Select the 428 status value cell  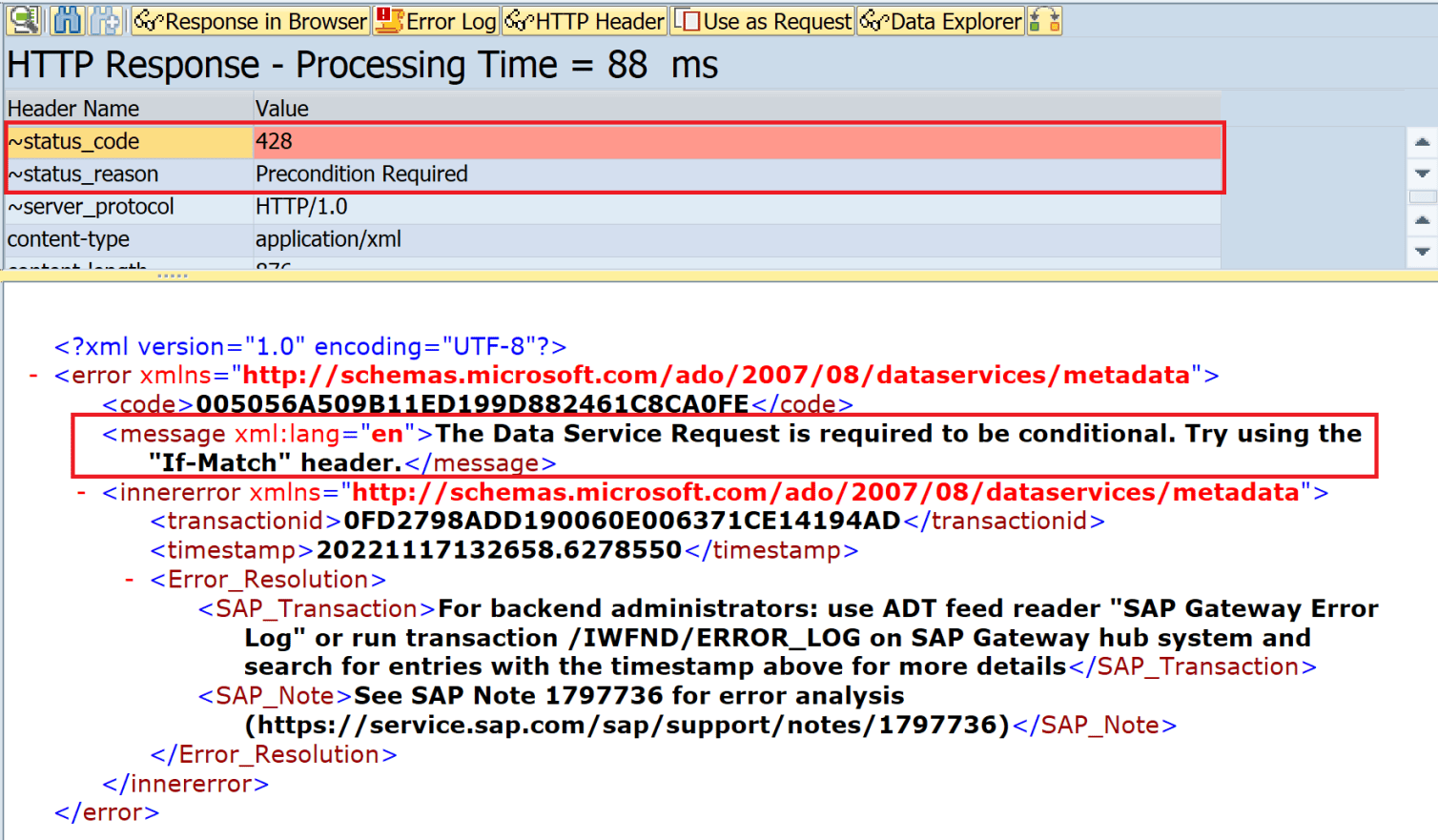point(737,142)
